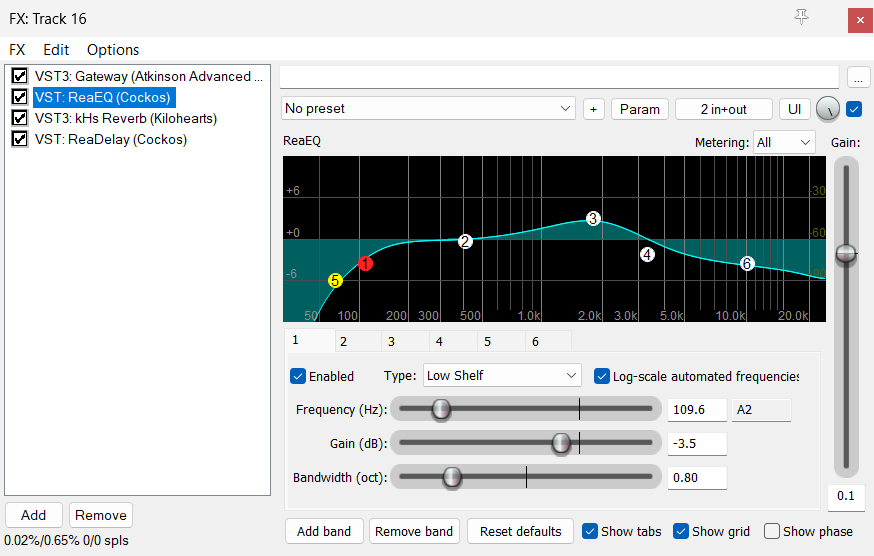Pin the FX window on top
This screenshot has height=556, width=874.
tap(802, 17)
